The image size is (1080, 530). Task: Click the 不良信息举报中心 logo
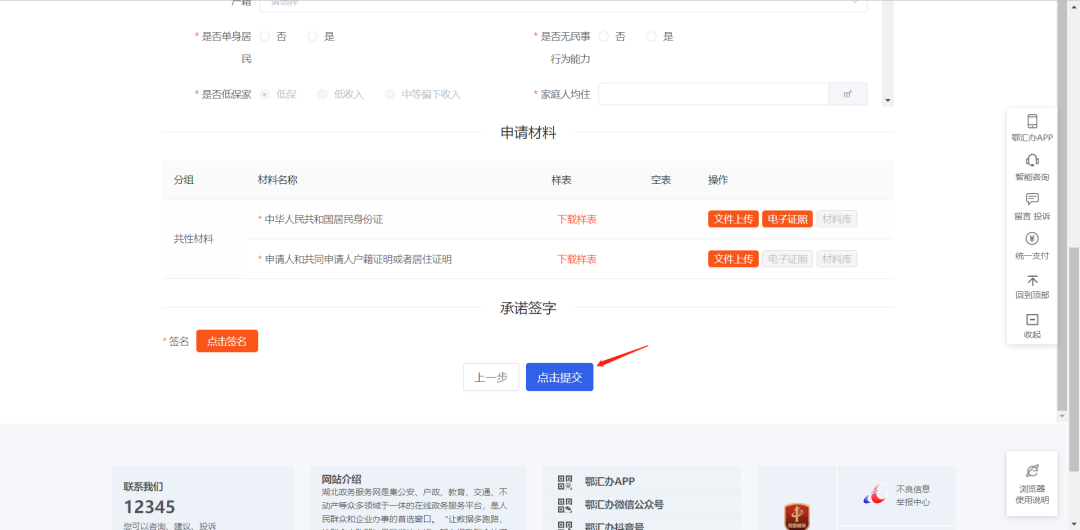(x=875, y=494)
